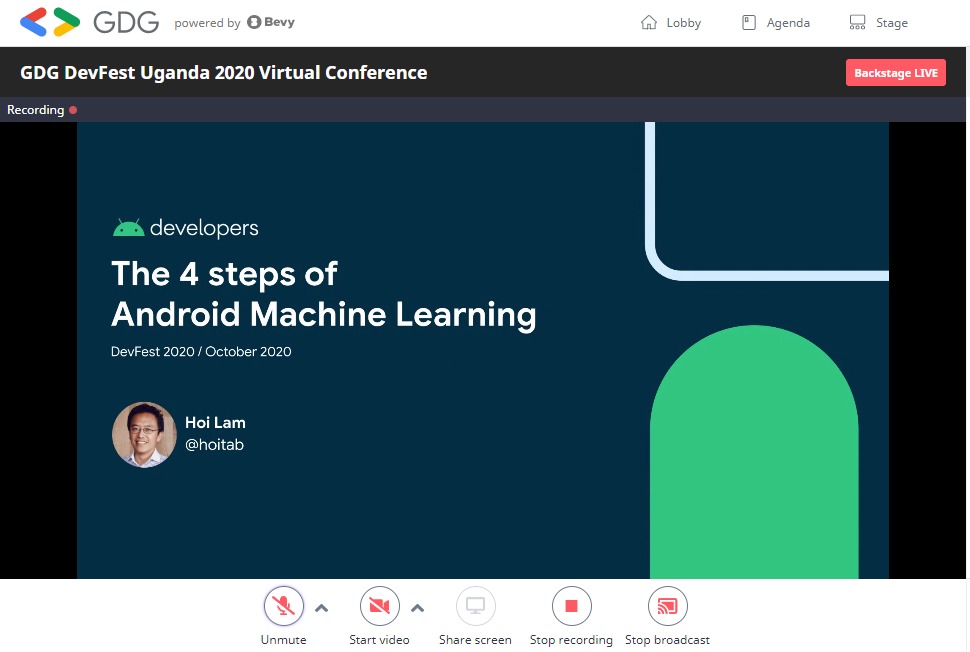Image resolution: width=970 pixels, height=652 pixels.
Task: Click the Stop broadcast label
Action: [x=667, y=640]
